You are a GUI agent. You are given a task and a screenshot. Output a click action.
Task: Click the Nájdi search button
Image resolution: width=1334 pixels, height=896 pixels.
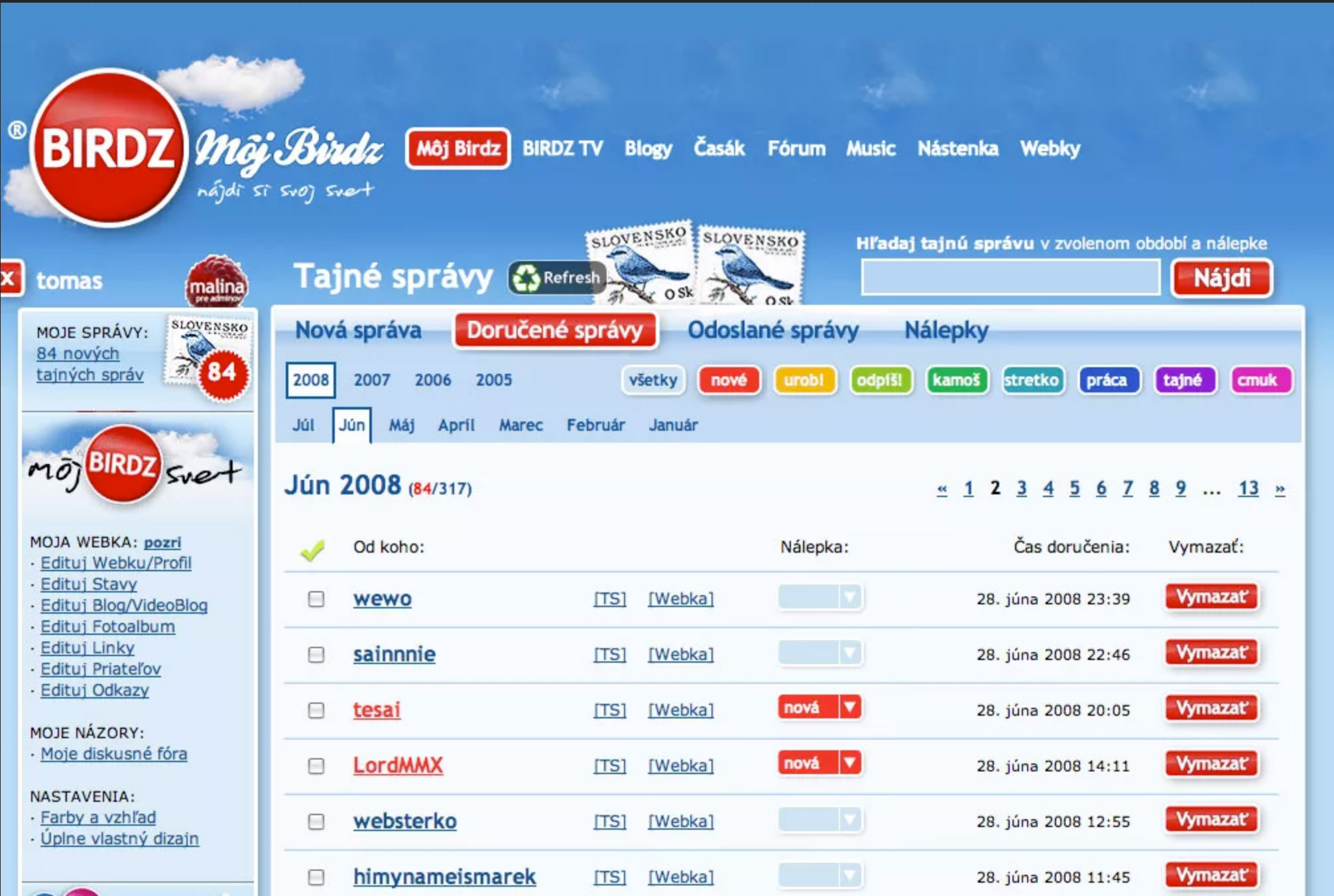1222,278
